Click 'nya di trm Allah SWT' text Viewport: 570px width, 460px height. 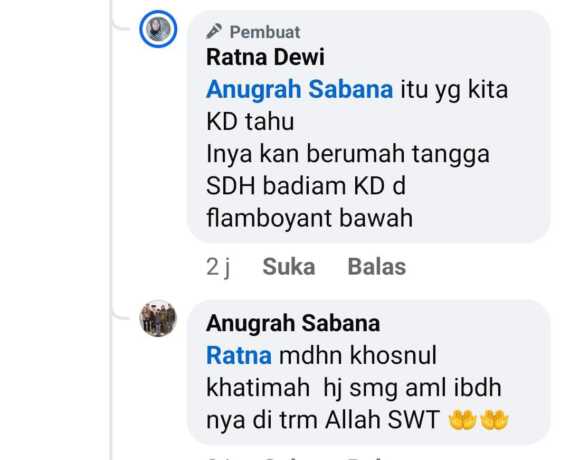pos(323,420)
